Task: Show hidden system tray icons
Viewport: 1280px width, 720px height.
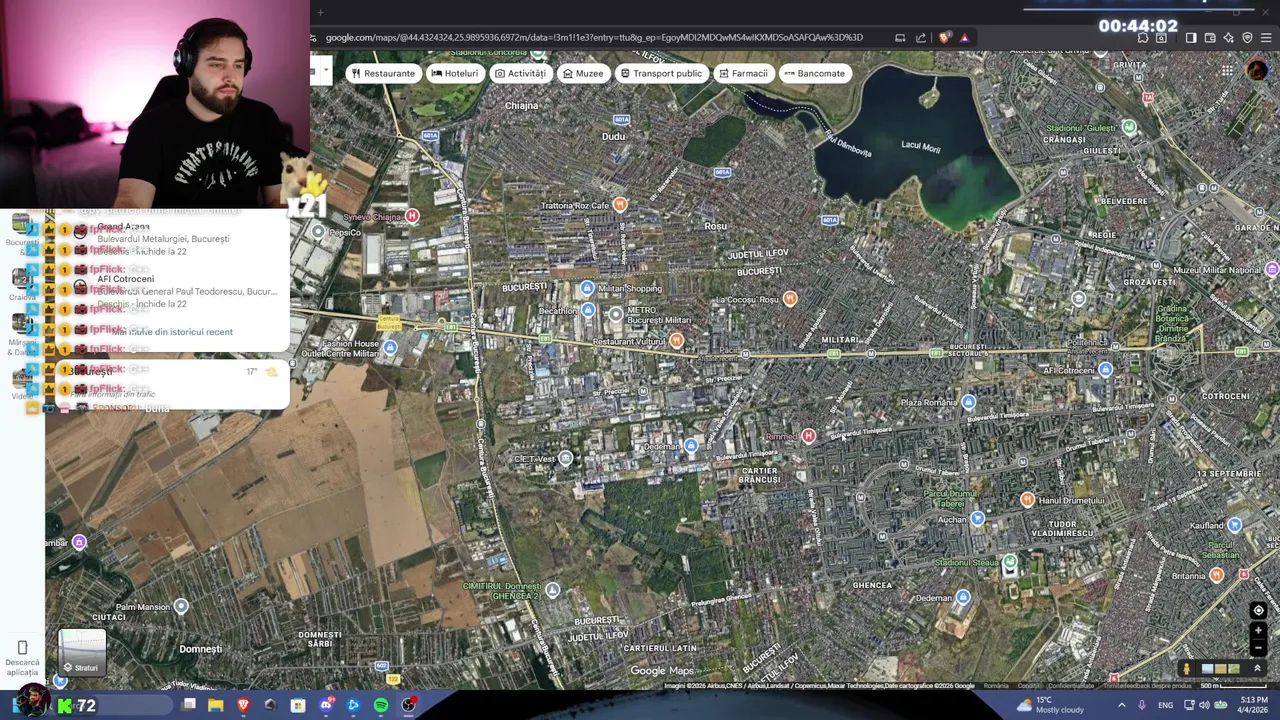Action: (1121, 705)
